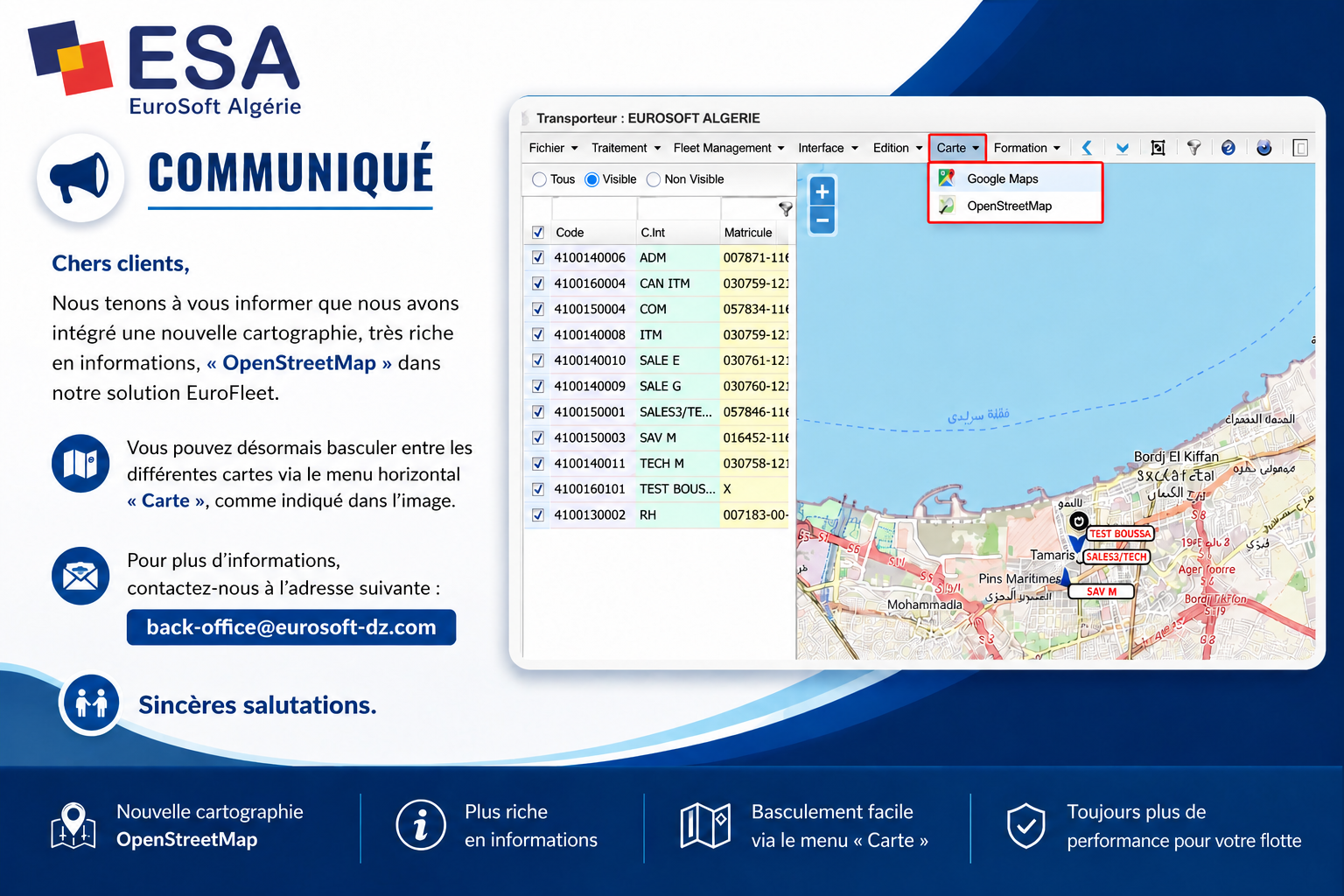This screenshot has height=896, width=1344.
Task: Expand the Fleet Management menu
Action: (x=729, y=148)
